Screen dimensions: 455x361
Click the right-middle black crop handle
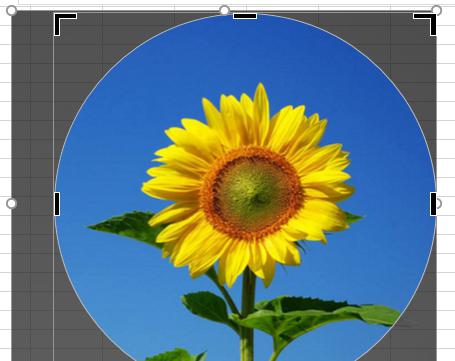[433, 204]
